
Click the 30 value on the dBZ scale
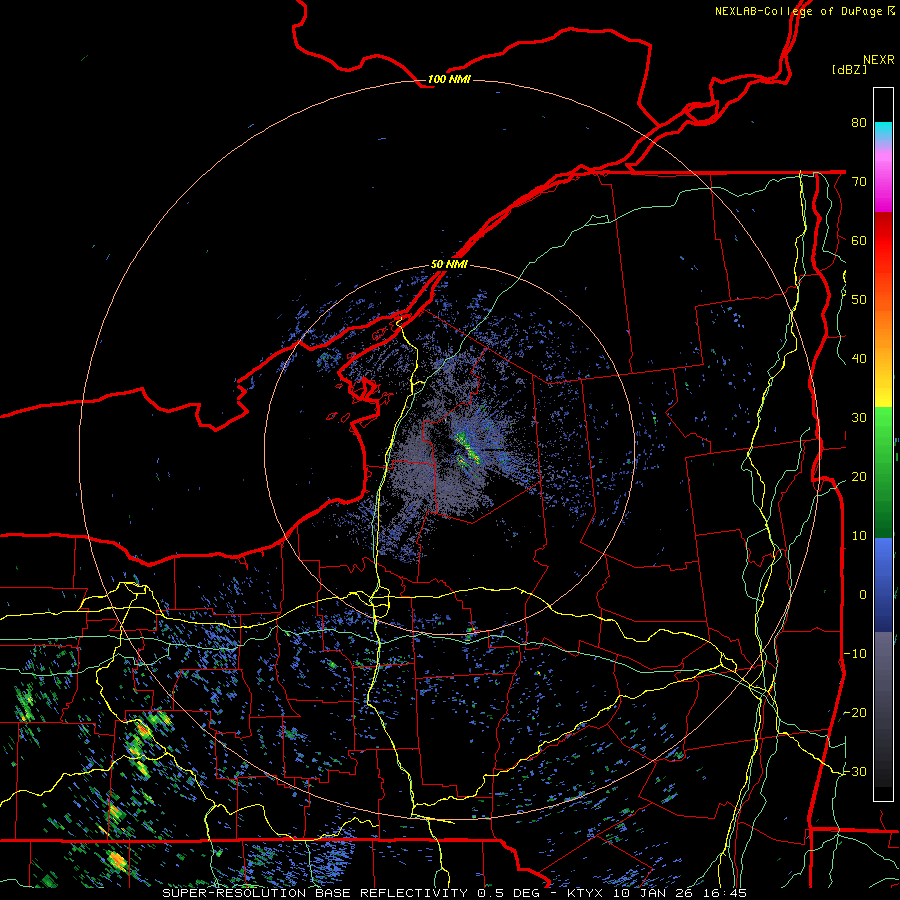859,418
